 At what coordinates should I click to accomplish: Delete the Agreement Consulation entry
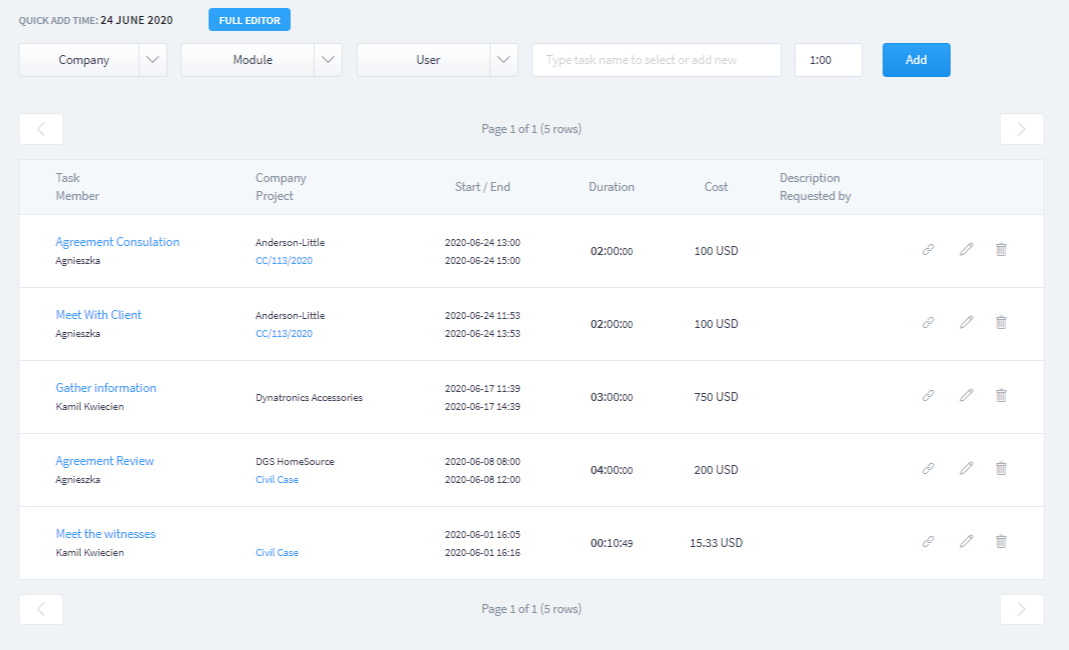pyautogui.click(x=1001, y=249)
